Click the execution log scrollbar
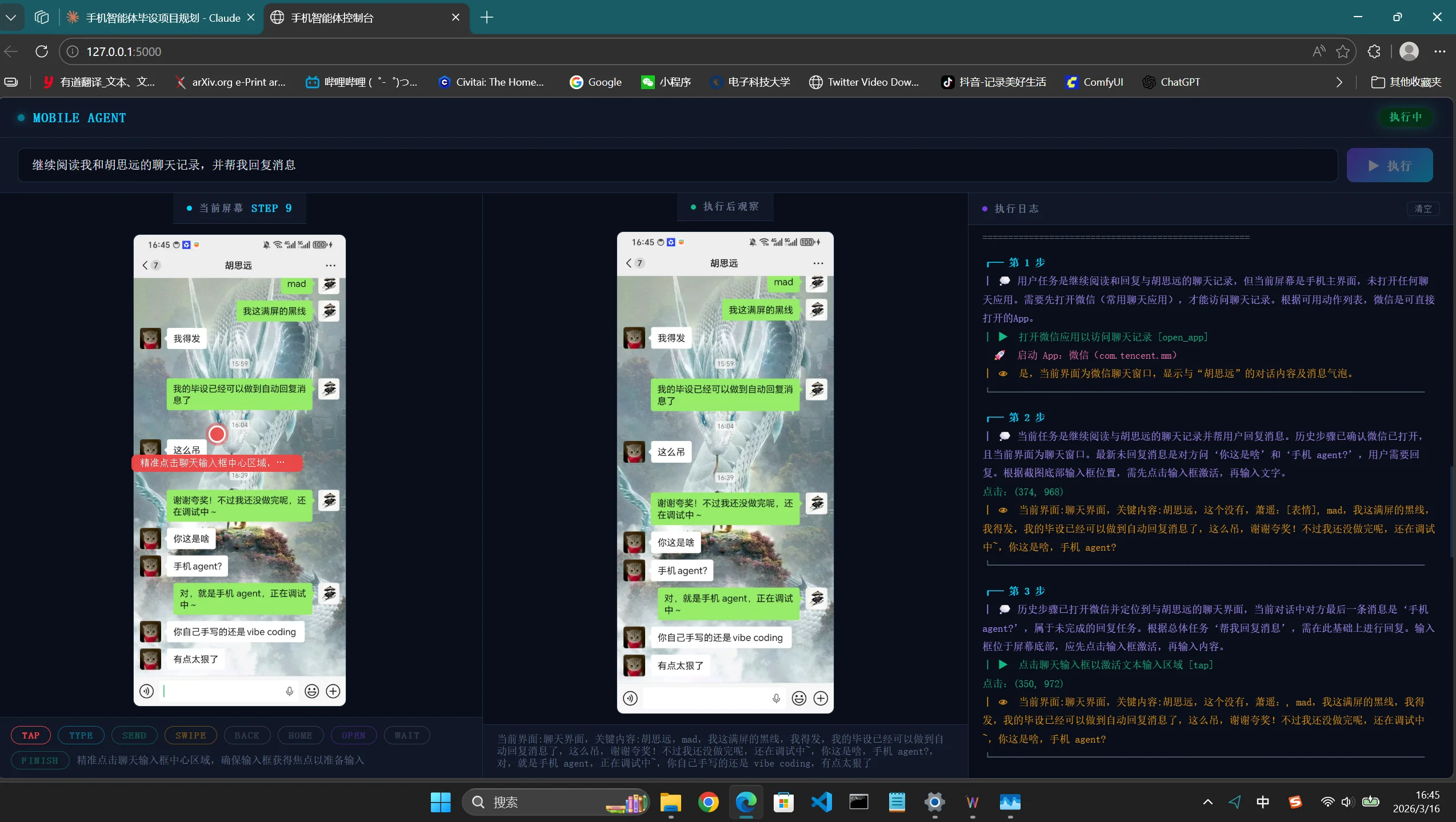1456x822 pixels. (1451, 511)
